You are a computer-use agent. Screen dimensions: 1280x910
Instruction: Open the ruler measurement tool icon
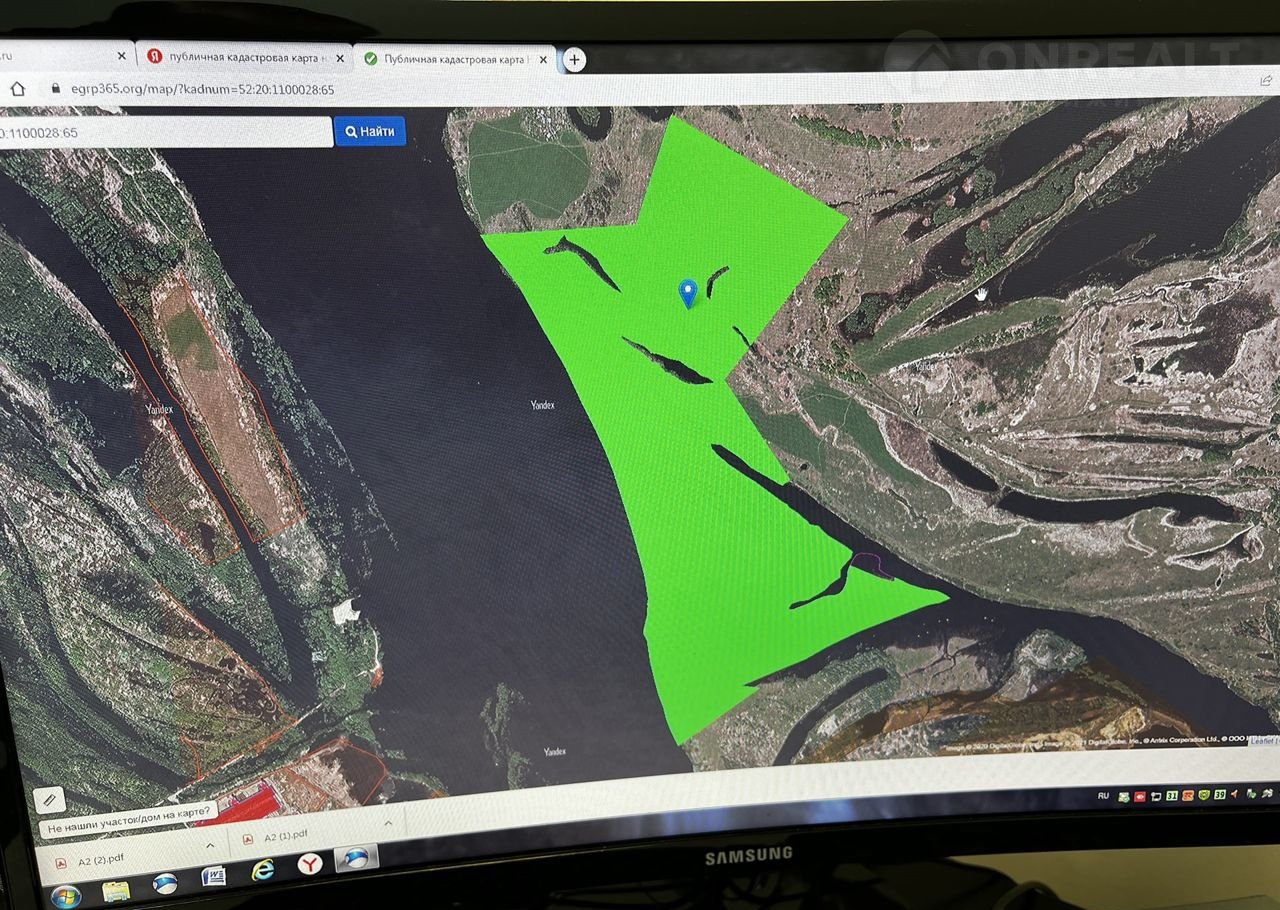click(49, 799)
